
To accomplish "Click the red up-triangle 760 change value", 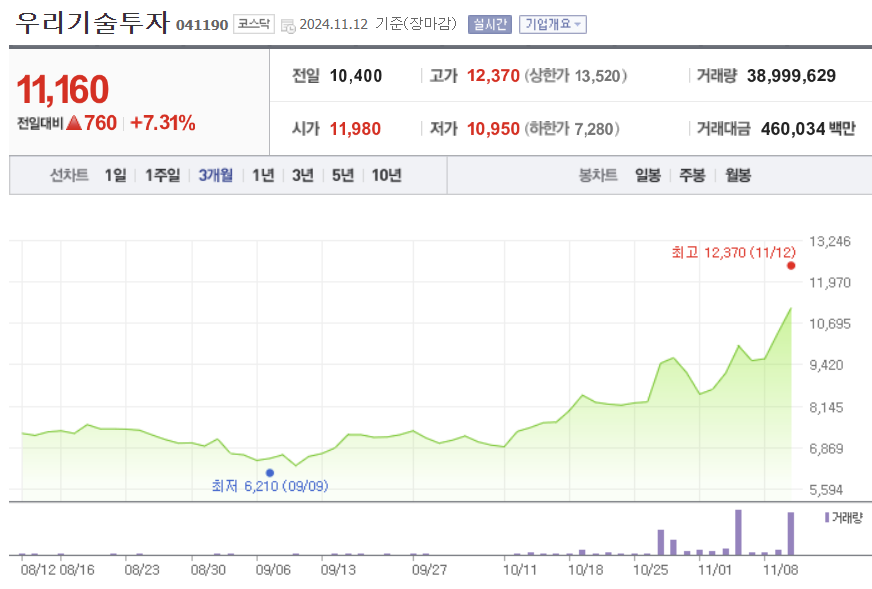I will [x=92, y=123].
